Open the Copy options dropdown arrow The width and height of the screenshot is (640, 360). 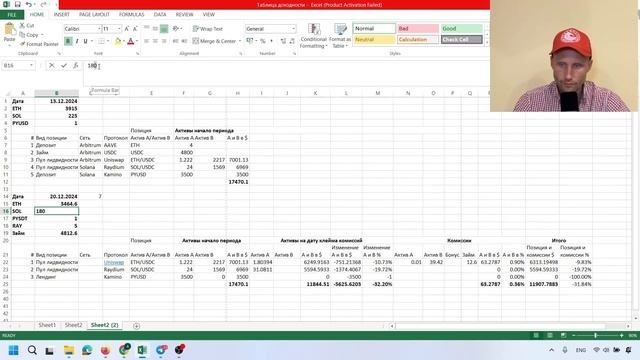[42, 35]
